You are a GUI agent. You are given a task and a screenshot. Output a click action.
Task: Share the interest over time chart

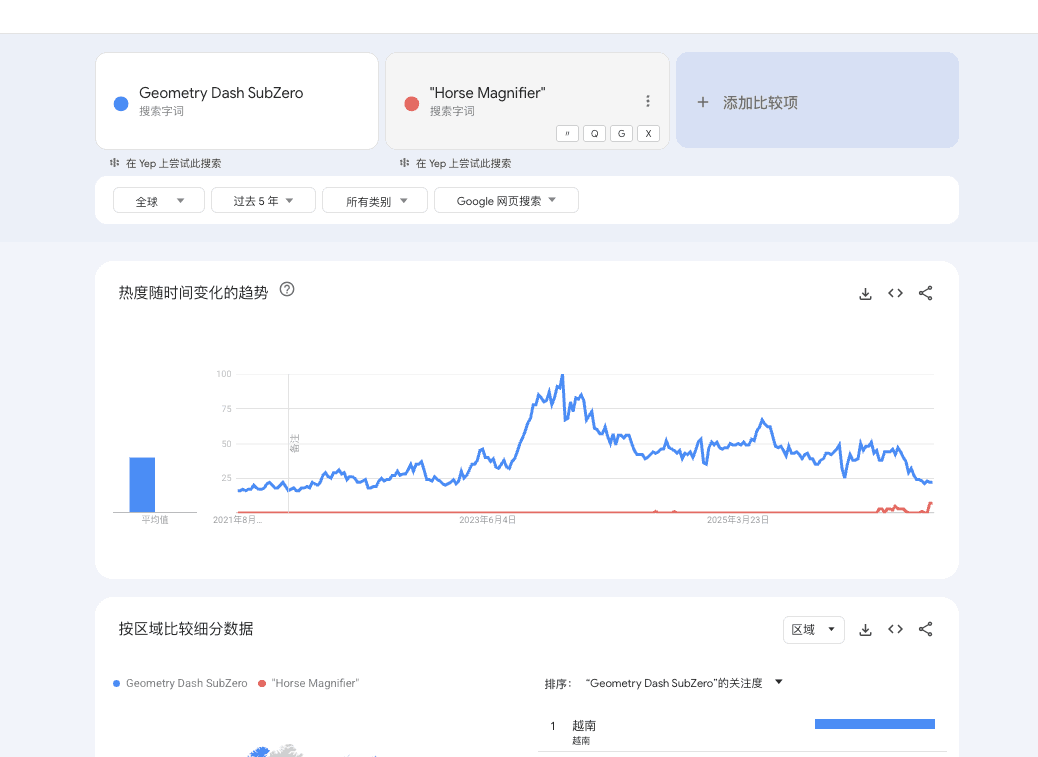[925, 293]
